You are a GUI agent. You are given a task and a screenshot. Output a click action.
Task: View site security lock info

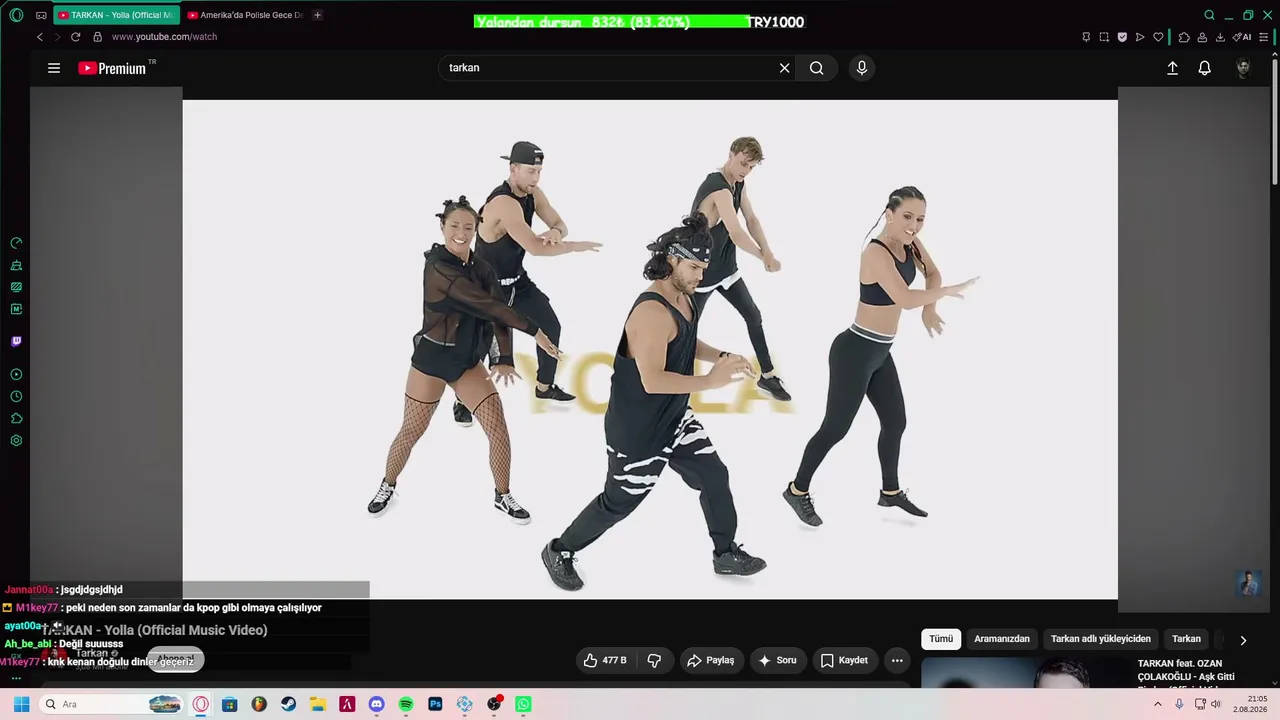tap(97, 37)
